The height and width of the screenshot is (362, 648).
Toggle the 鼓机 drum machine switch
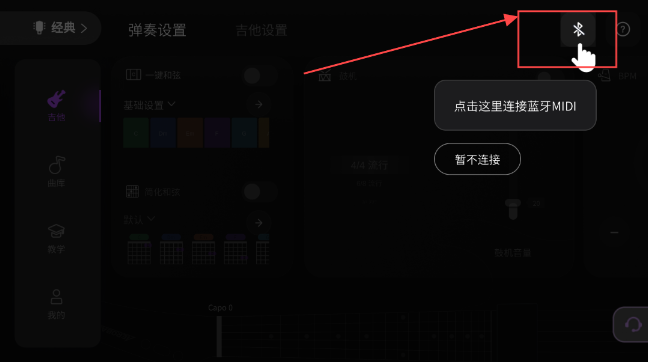coord(552,76)
